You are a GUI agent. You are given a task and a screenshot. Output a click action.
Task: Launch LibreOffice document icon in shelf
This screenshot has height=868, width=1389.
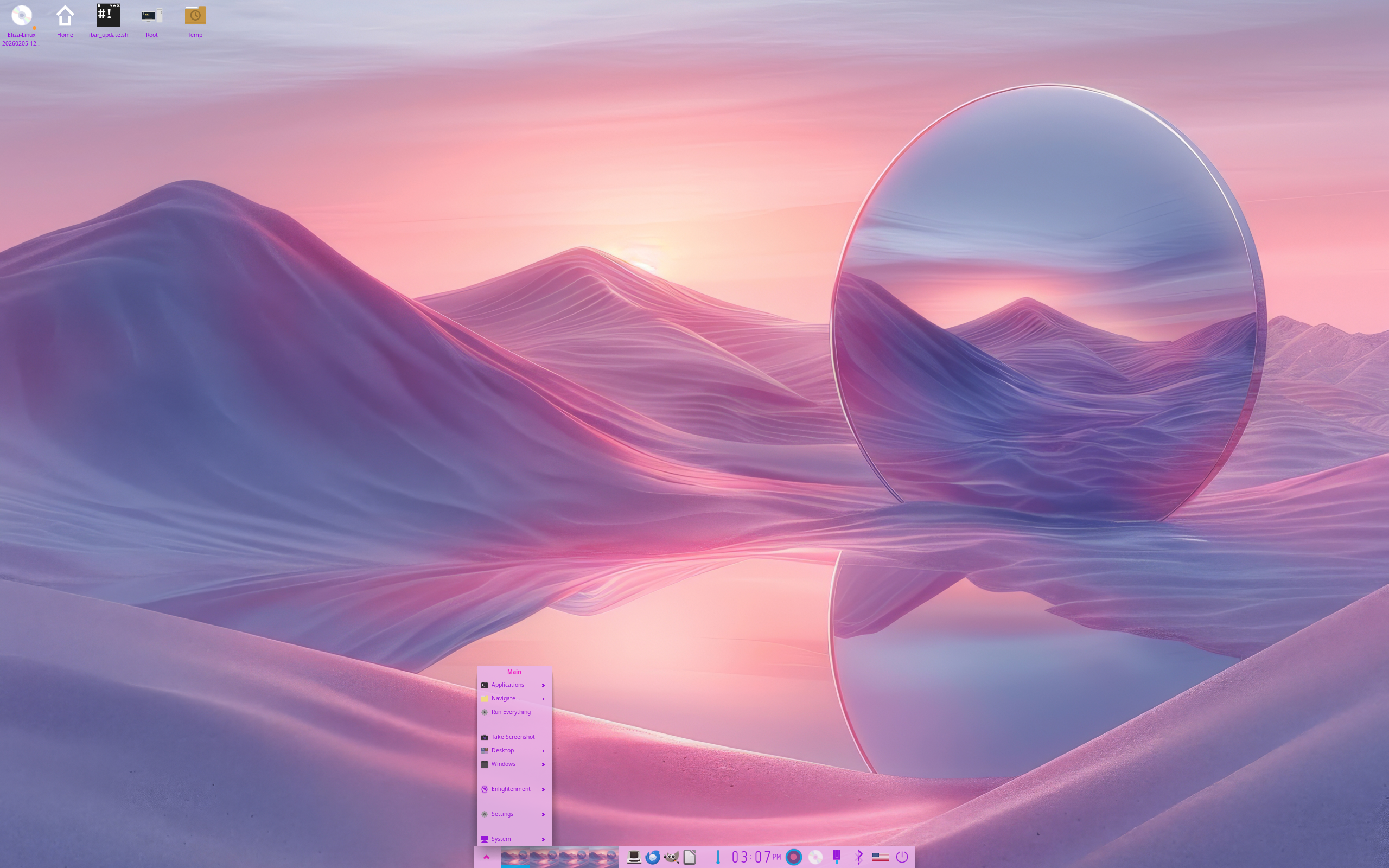coord(690,857)
